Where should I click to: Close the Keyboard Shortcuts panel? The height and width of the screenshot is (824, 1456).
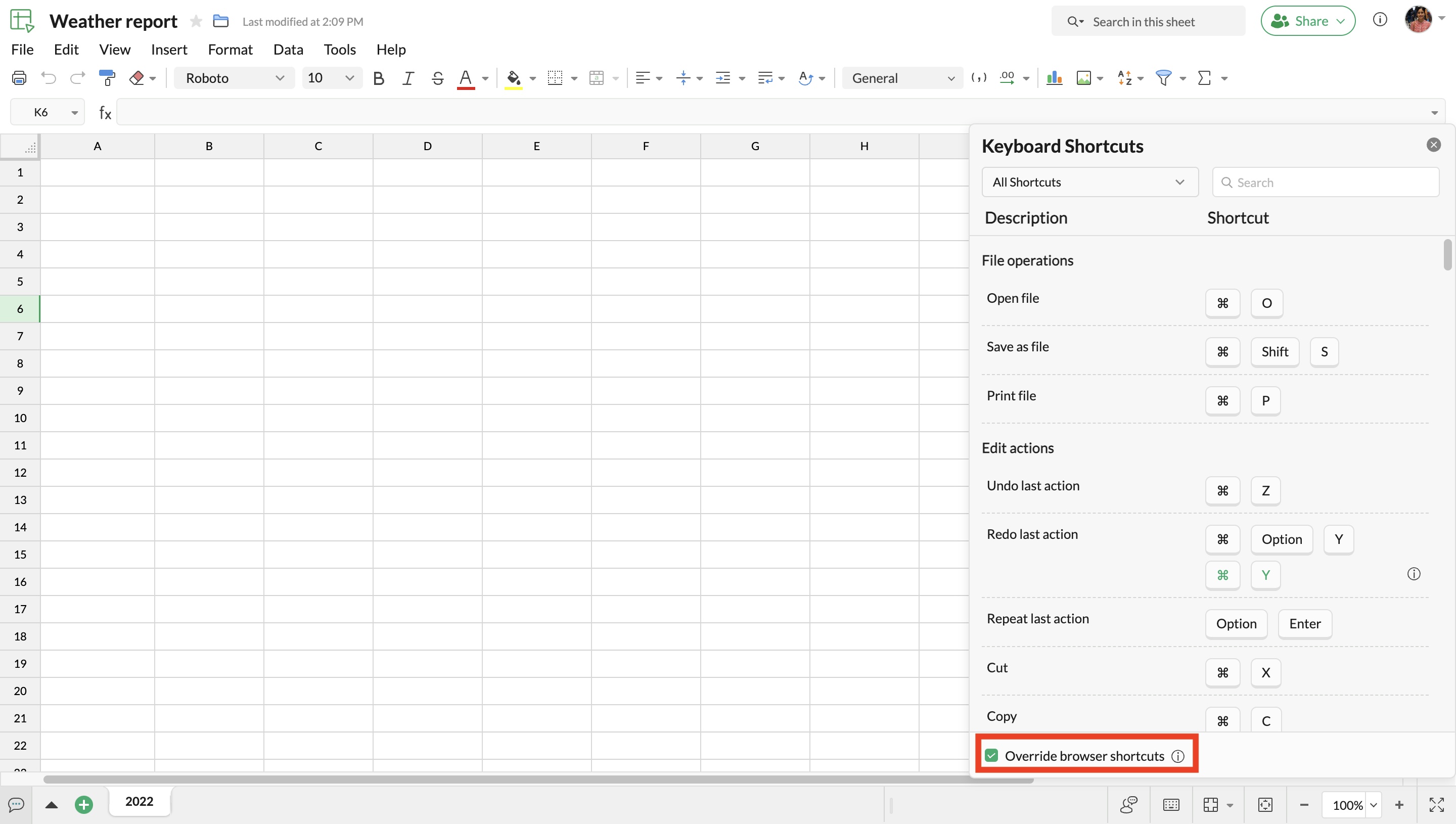point(1433,145)
